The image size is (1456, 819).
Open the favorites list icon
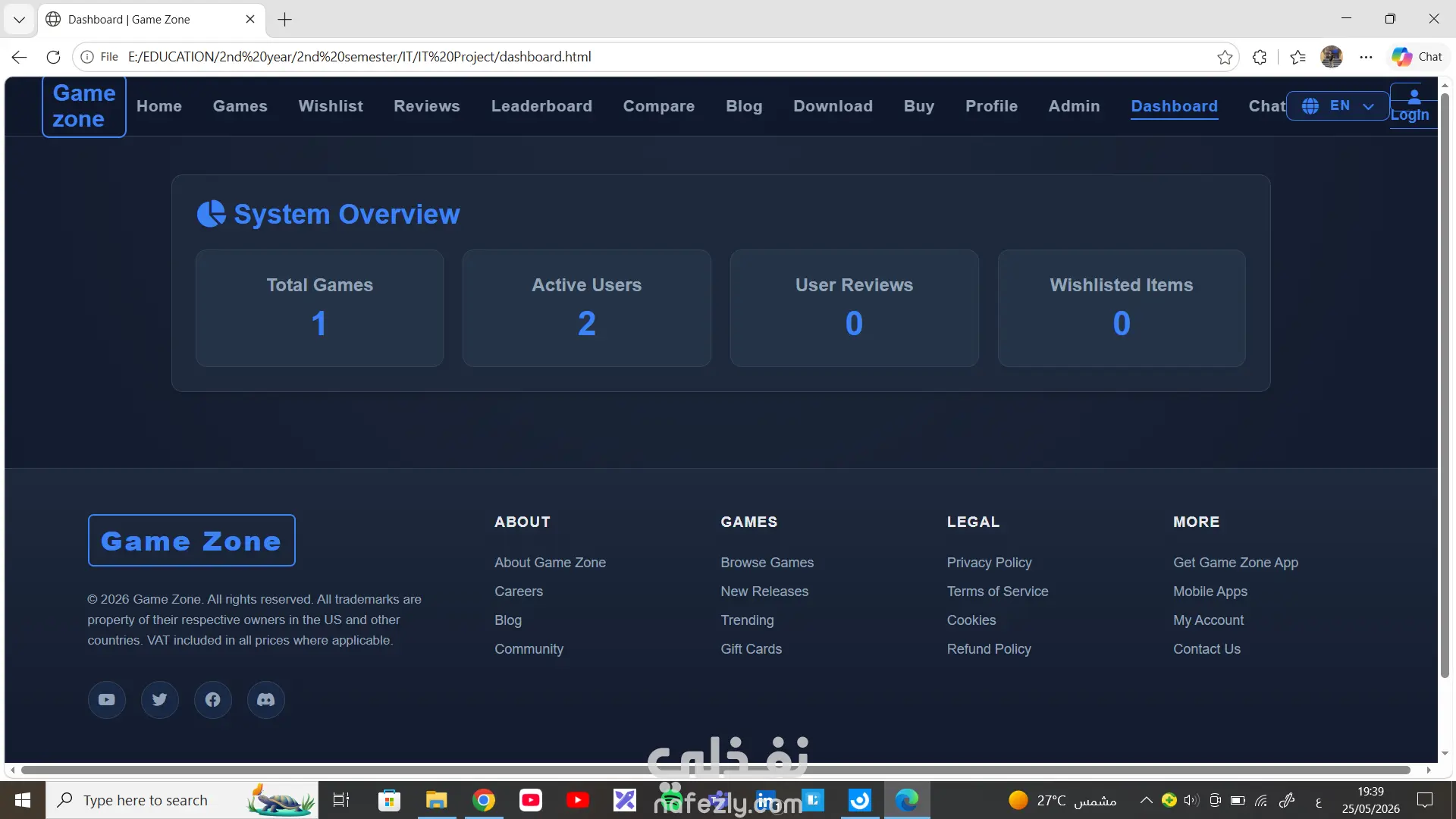coord(1298,57)
